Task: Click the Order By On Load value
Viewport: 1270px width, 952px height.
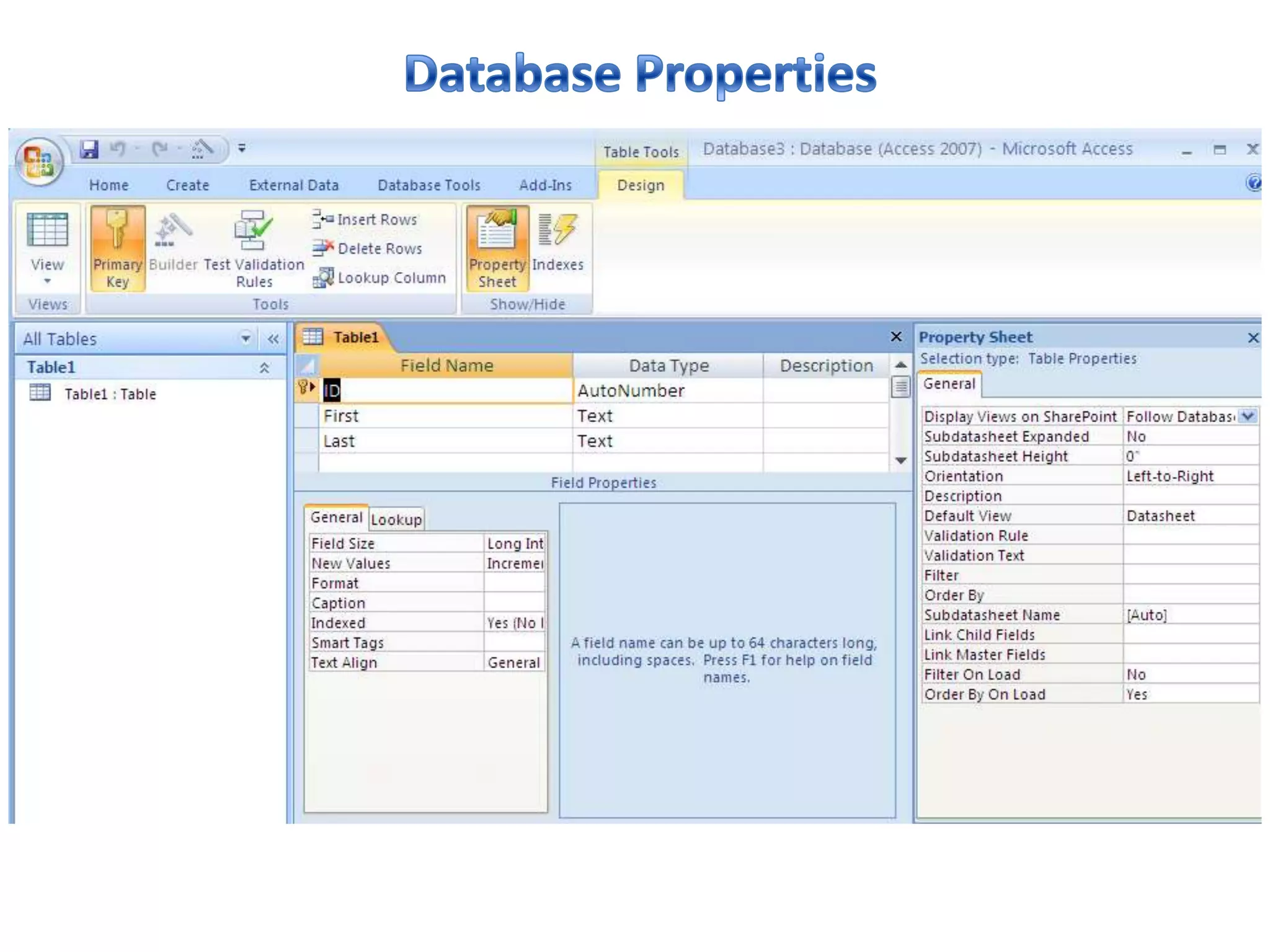Action: [x=1191, y=694]
